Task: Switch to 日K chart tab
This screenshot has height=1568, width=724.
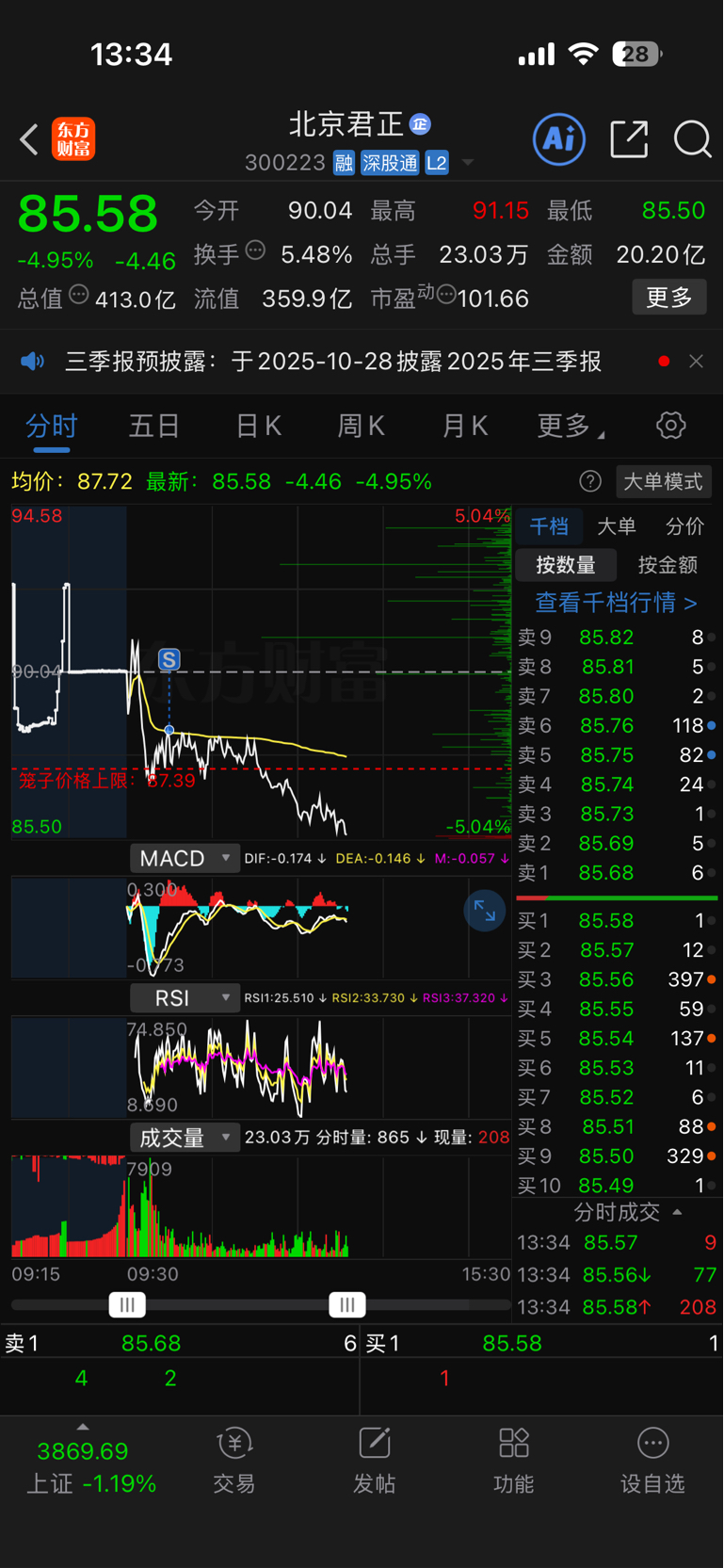Action: click(258, 426)
